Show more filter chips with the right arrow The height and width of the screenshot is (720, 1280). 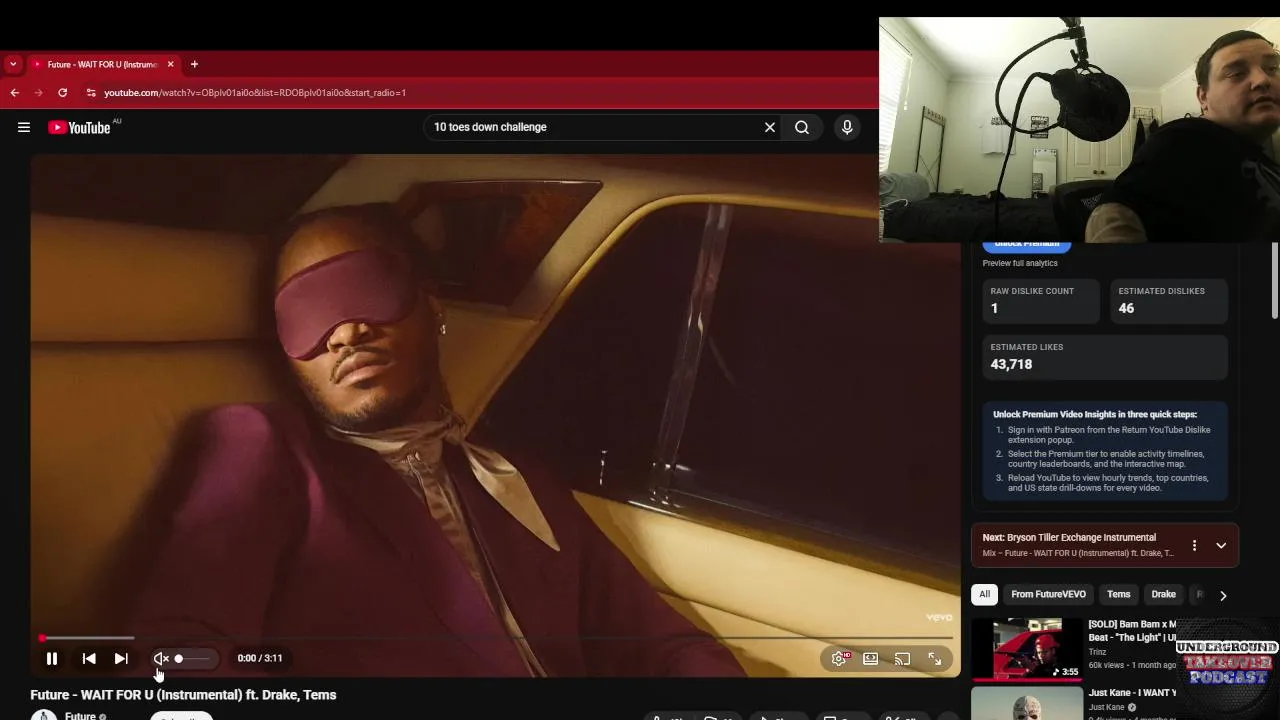[x=1222, y=595]
